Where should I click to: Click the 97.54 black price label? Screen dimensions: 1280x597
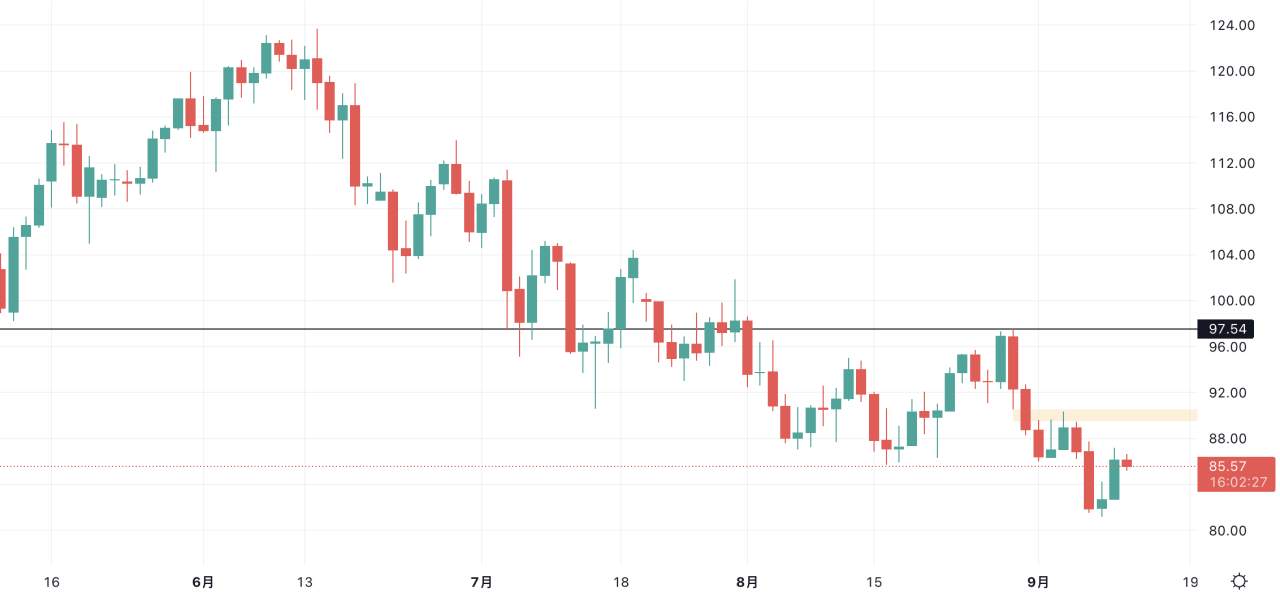click(1226, 329)
